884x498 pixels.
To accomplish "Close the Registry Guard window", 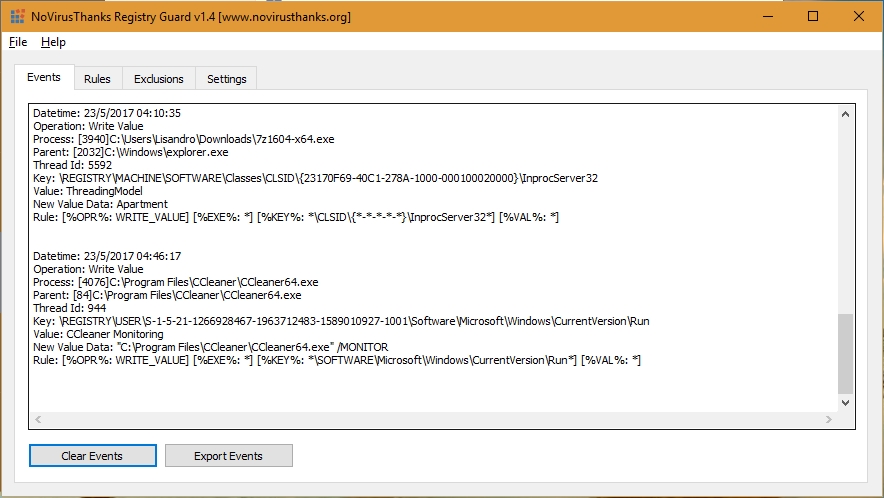I will tap(859, 16).
